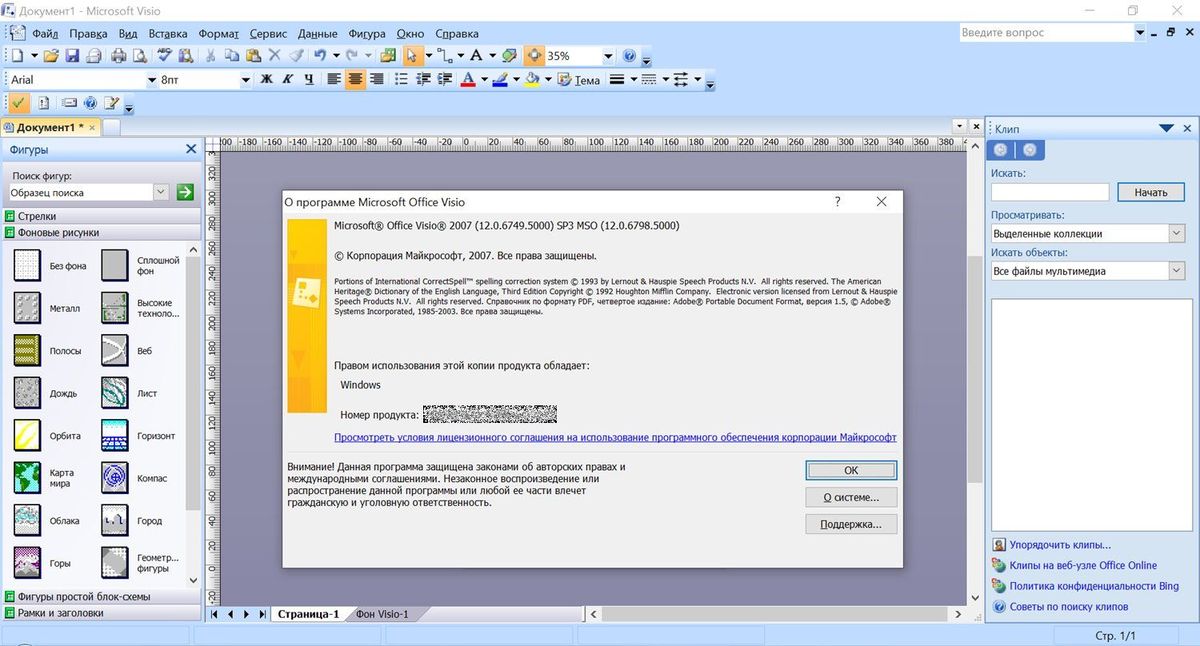Open the Правка menu
The height and width of the screenshot is (646, 1200).
(x=88, y=33)
